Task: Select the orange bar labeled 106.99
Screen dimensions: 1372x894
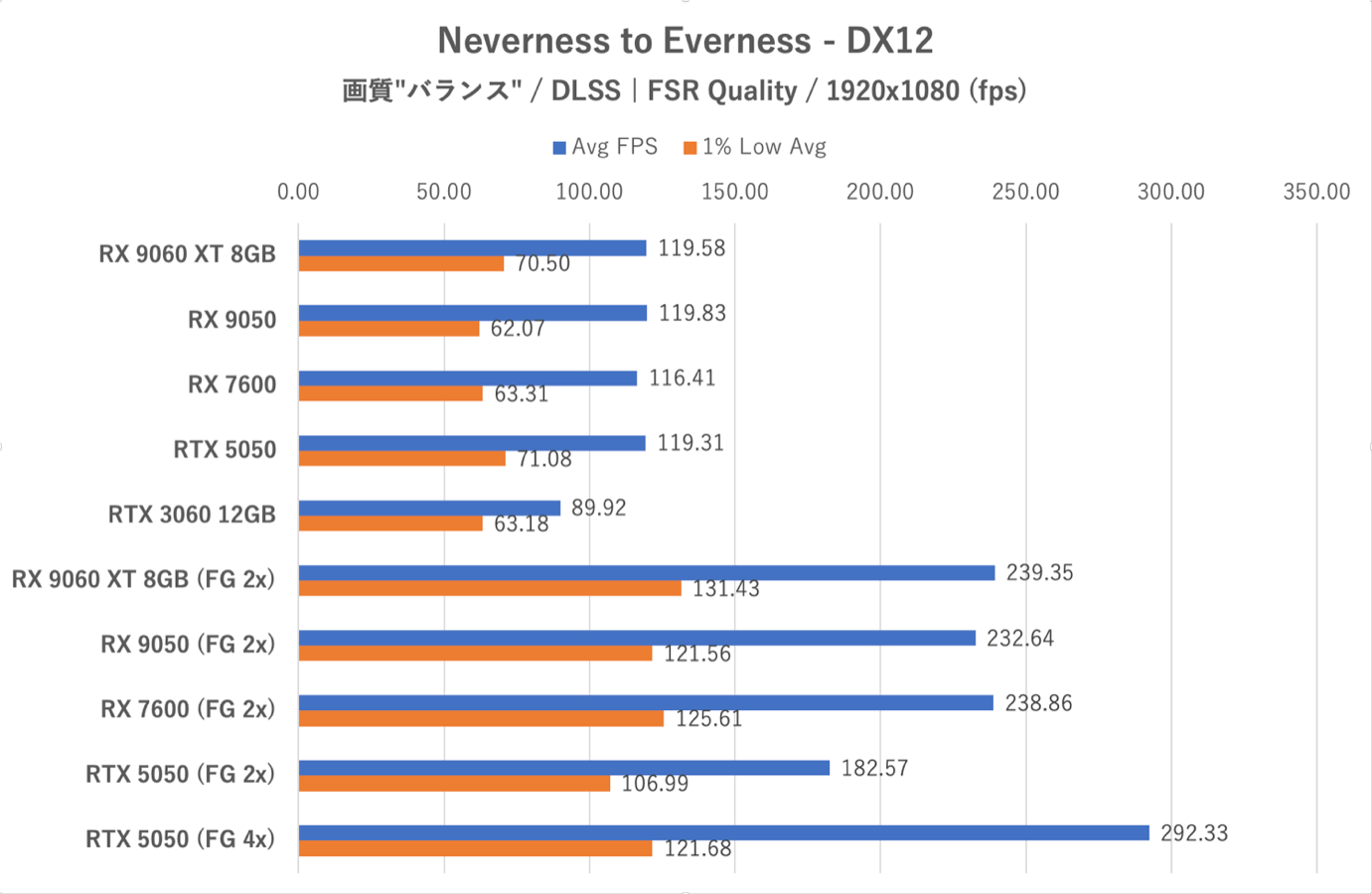Action: tap(454, 784)
